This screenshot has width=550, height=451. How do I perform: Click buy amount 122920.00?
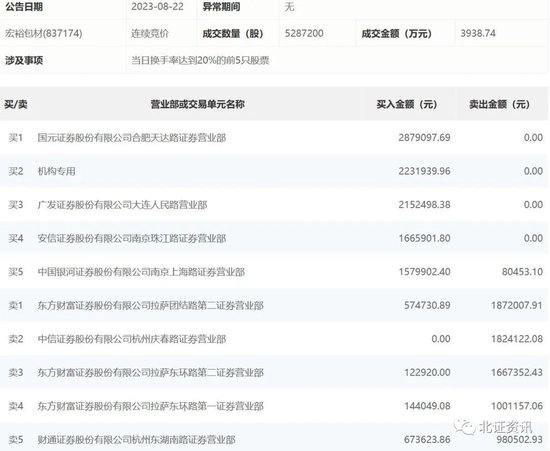click(427, 372)
